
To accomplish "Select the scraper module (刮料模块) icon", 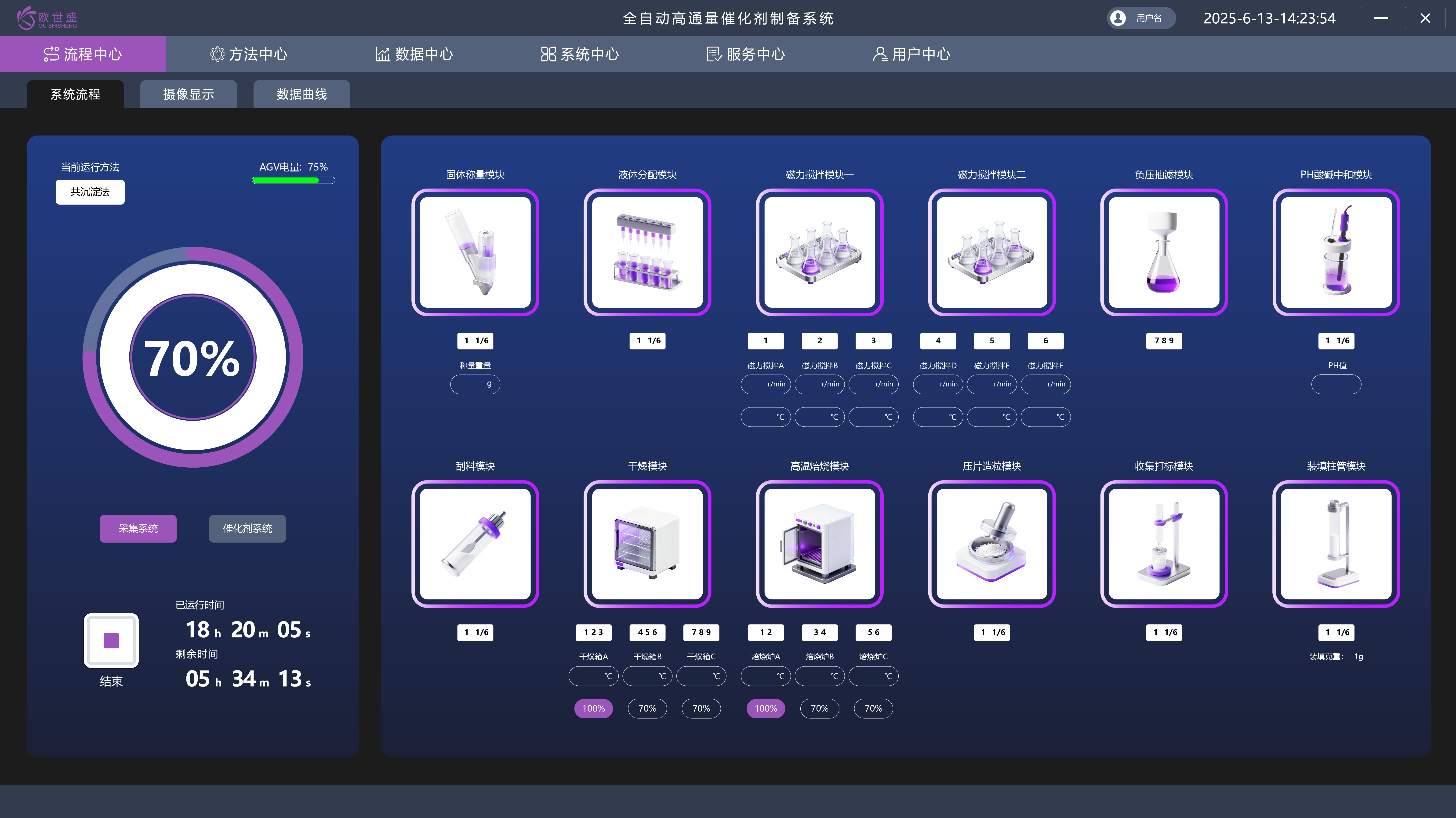I will [475, 544].
